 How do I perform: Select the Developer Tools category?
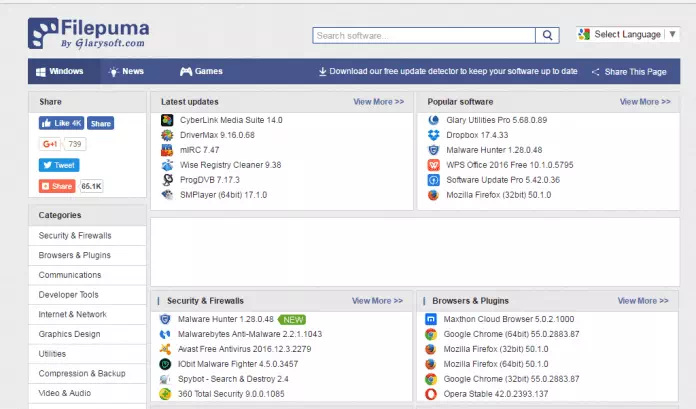coord(87,295)
